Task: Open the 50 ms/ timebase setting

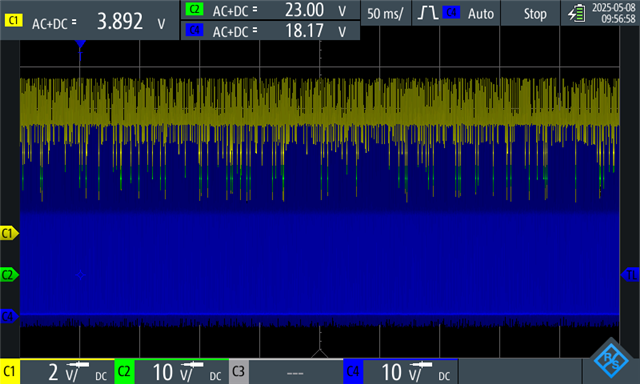Action: click(385, 13)
